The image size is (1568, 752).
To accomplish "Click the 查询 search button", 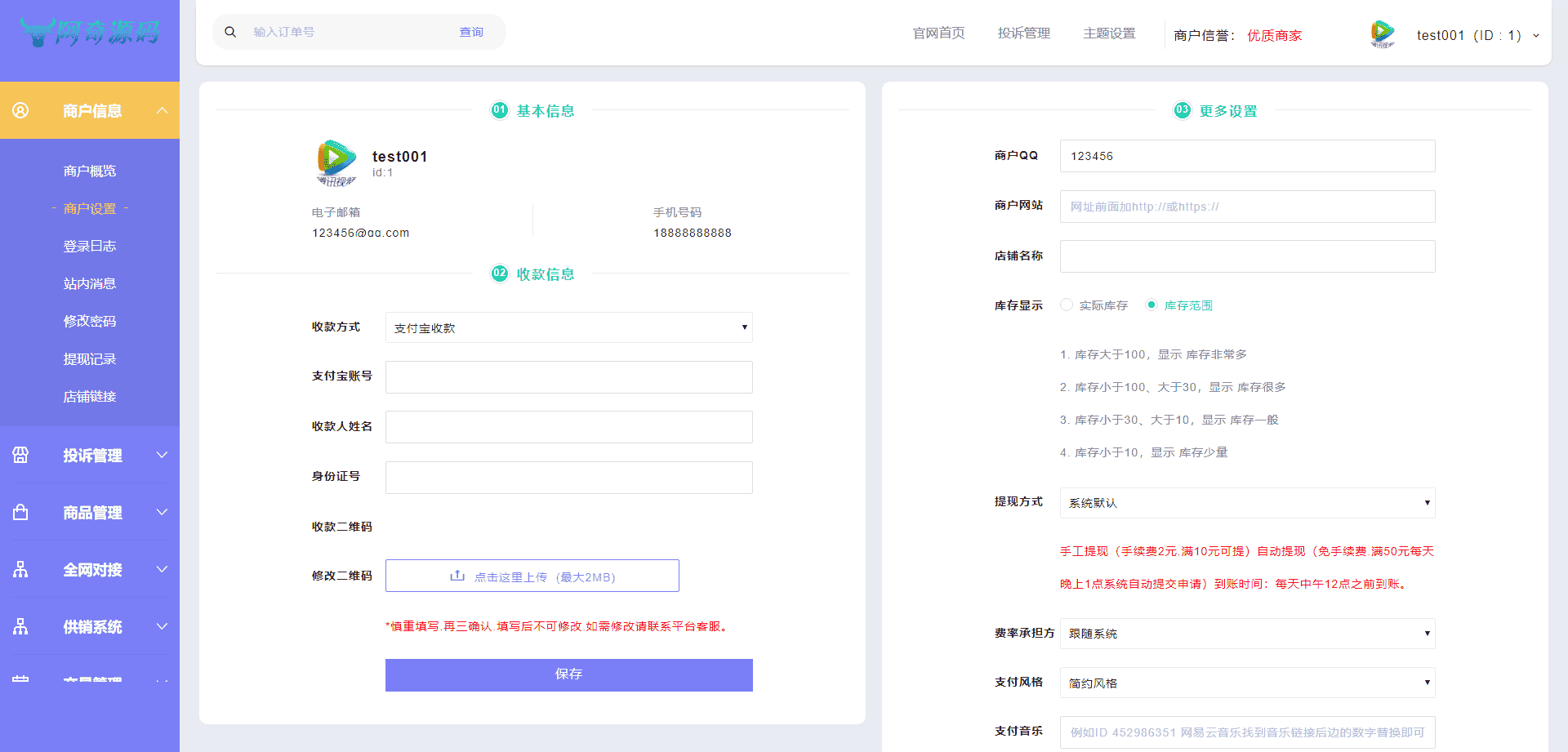I will coord(471,32).
